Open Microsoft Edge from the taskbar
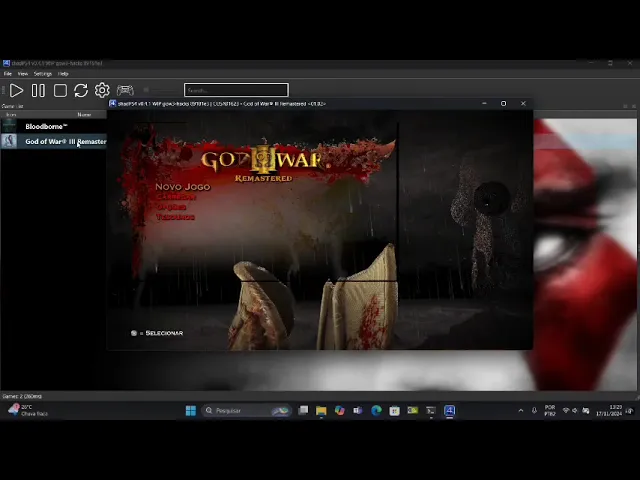Viewport: 640px width, 480px height. coord(376,411)
